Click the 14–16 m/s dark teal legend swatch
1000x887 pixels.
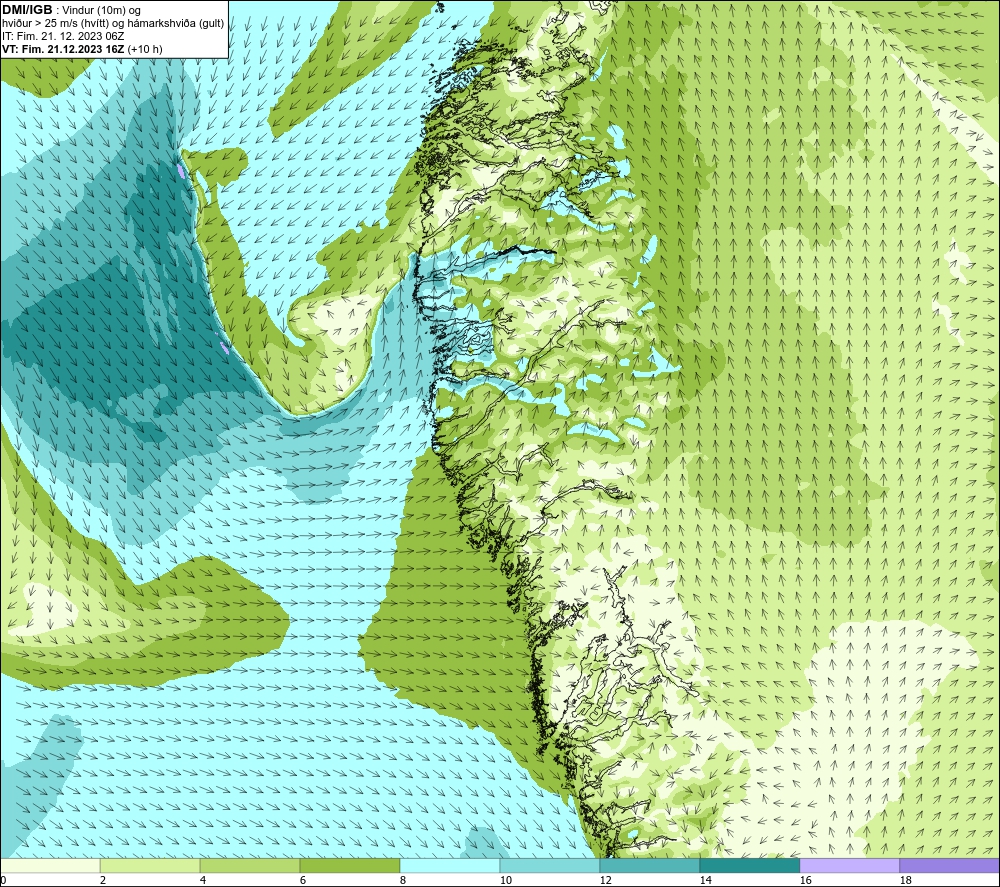click(x=749, y=866)
